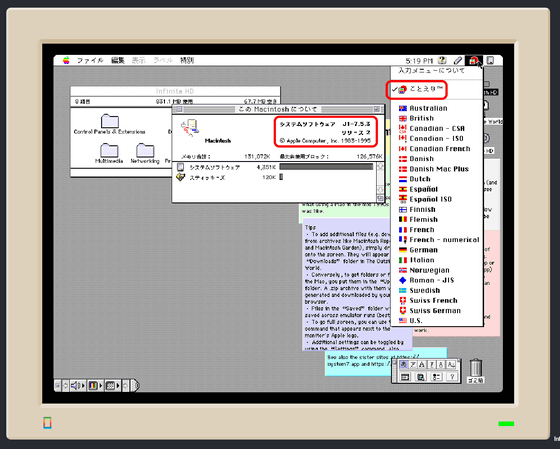Choose the plain French layout
This screenshot has width=560, height=449.
[x=437, y=230]
